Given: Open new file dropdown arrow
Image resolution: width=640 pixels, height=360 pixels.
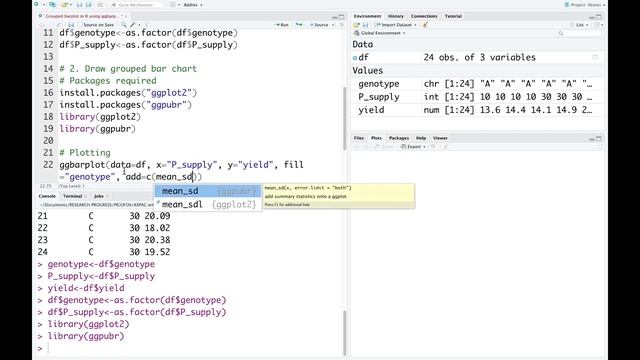Looking at the screenshot, I should [44, 4].
